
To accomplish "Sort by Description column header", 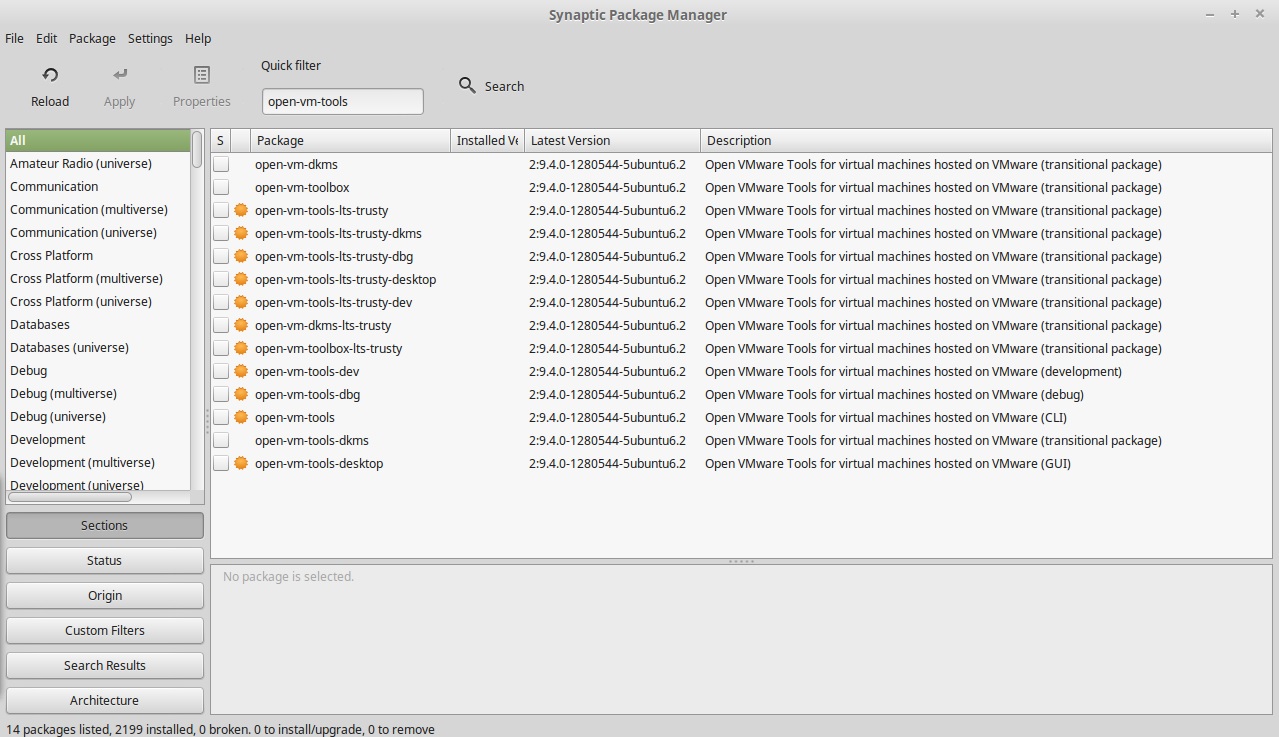I will point(986,140).
